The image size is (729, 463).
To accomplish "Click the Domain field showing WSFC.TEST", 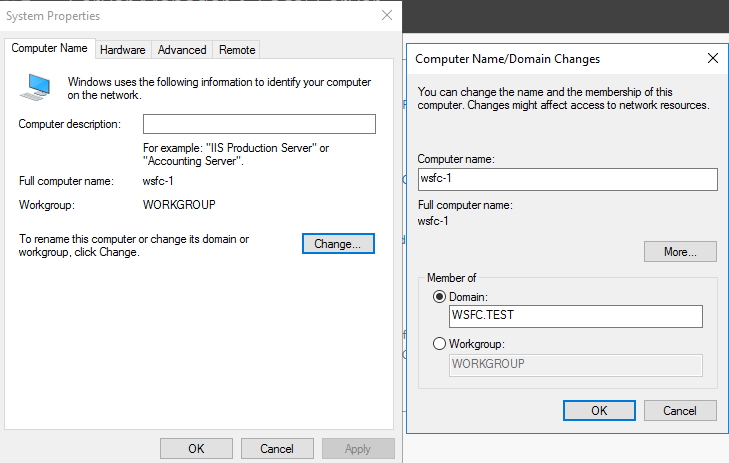I will point(576,317).
